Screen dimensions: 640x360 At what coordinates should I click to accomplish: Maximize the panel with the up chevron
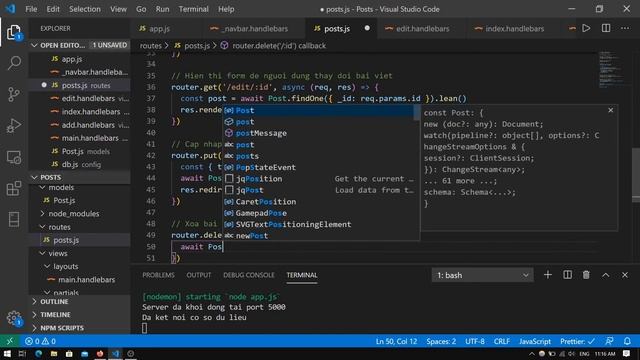pyautogui.click(x=606, y=275)
